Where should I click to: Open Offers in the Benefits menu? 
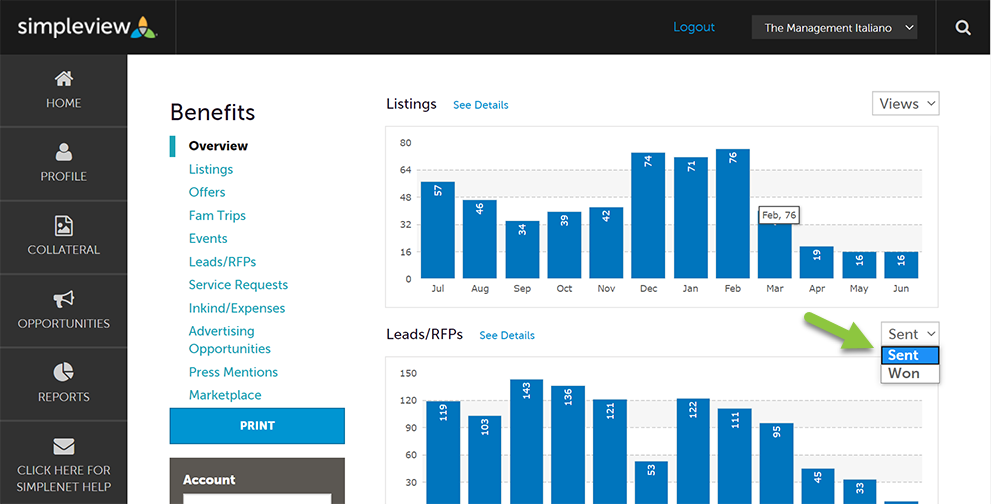(x=207, y=192)
